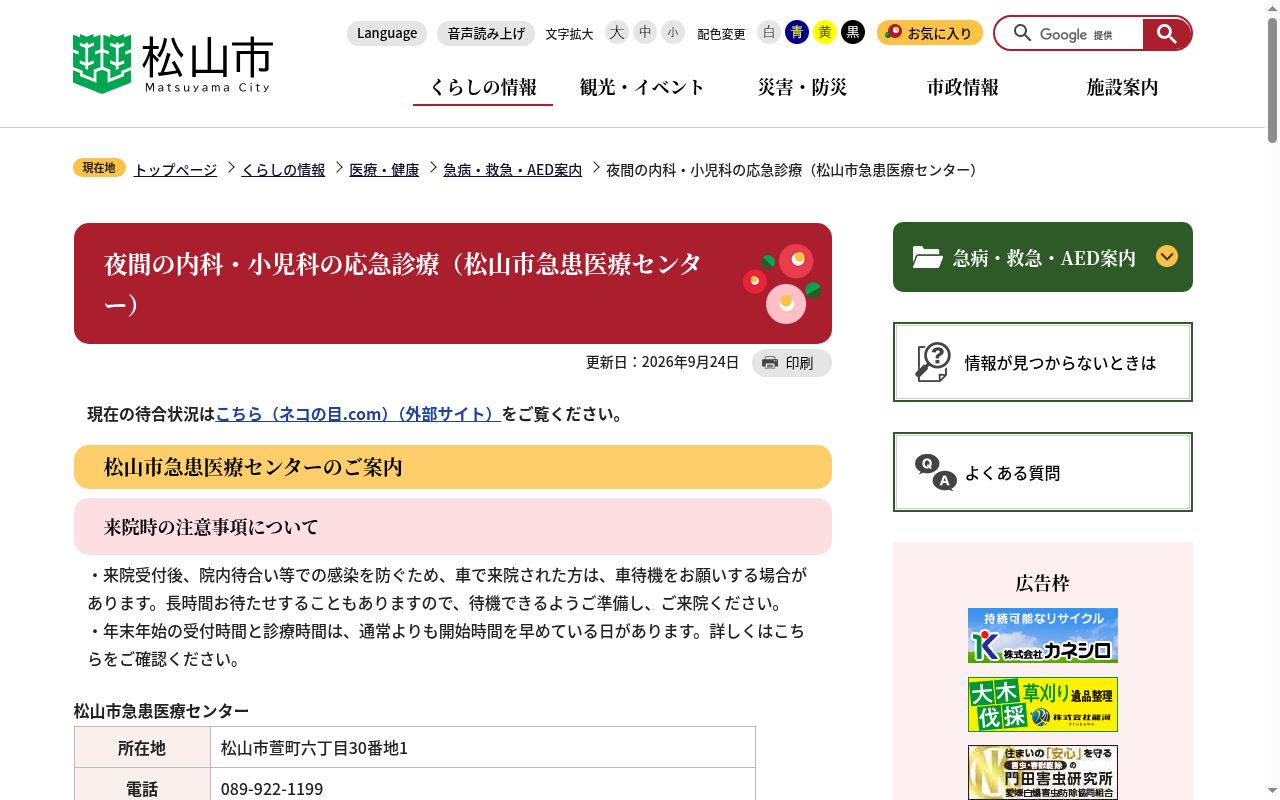This screenshot has width=1280, height=800.
Task: Open 情報が見つからないときは link
Action: click(x=1043, y=362)
